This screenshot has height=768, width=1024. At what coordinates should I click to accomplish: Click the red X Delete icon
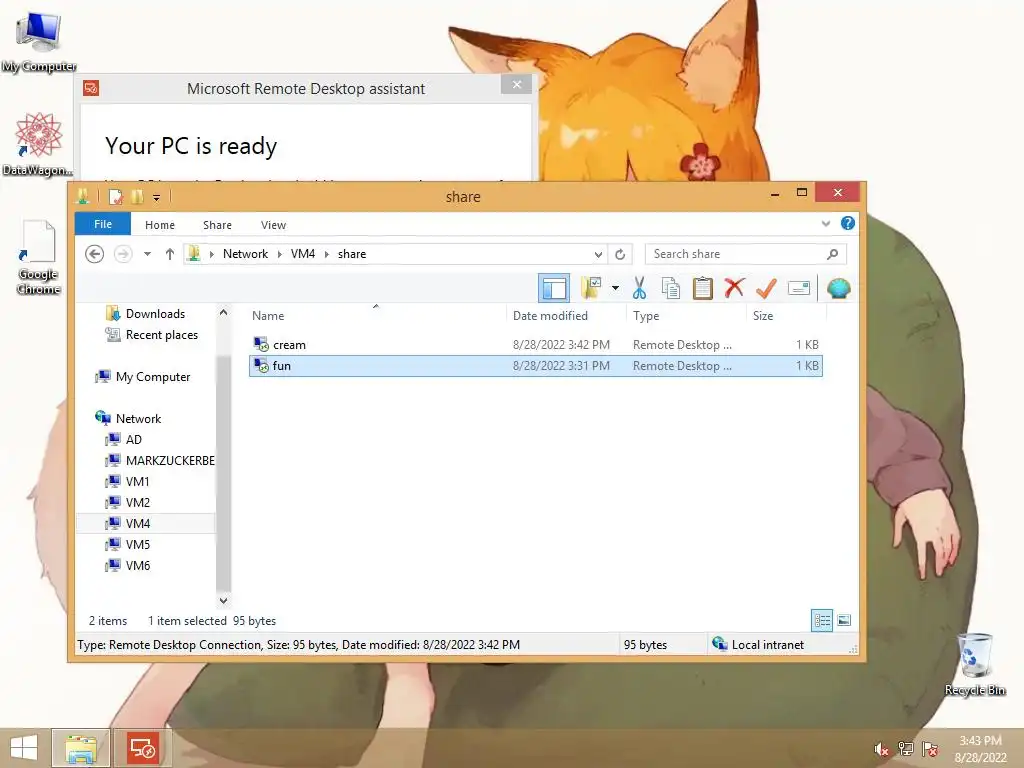pyautogui.click(x=734, y=287)
